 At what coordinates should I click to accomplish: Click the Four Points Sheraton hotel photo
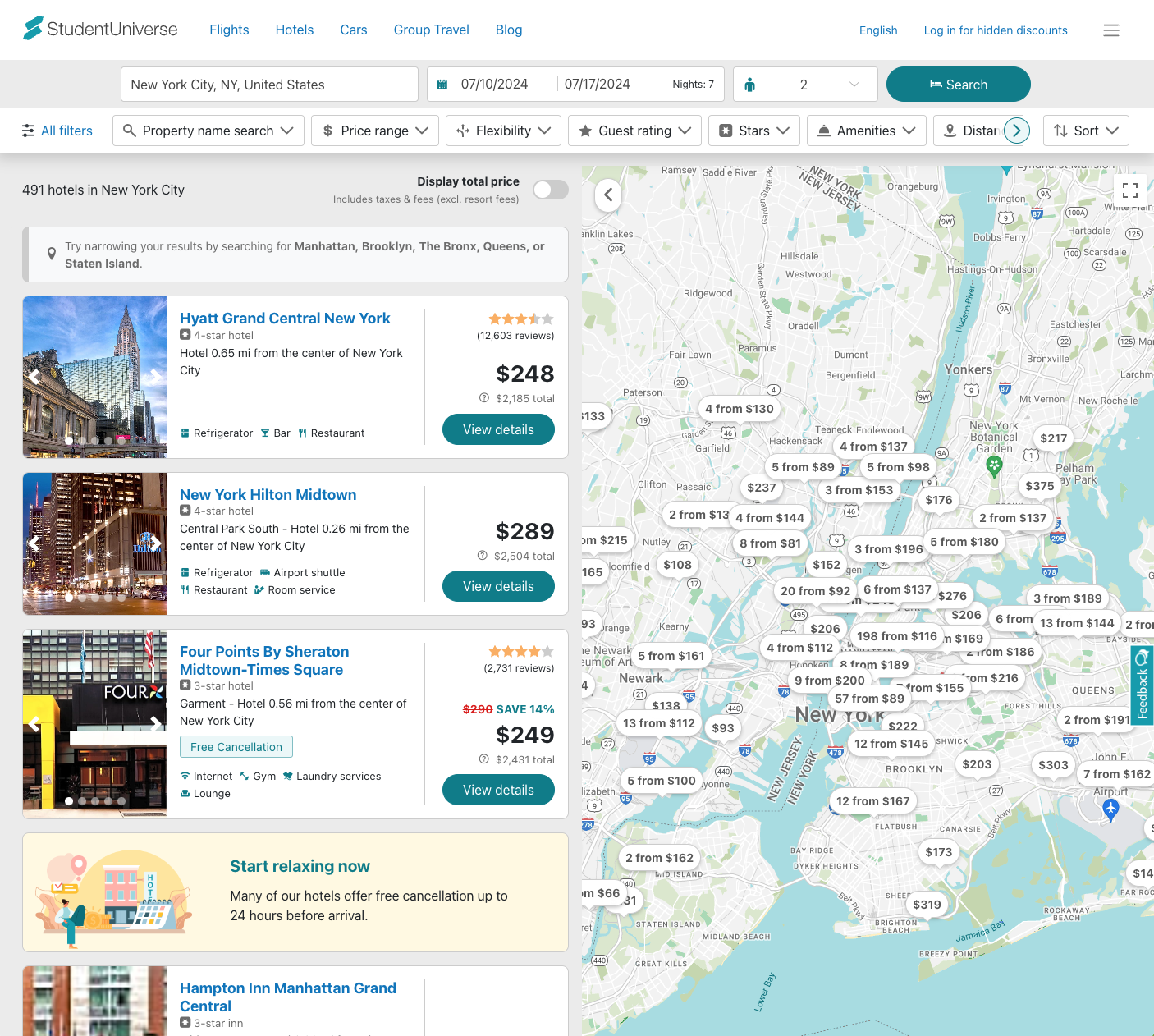coord(94,723)
